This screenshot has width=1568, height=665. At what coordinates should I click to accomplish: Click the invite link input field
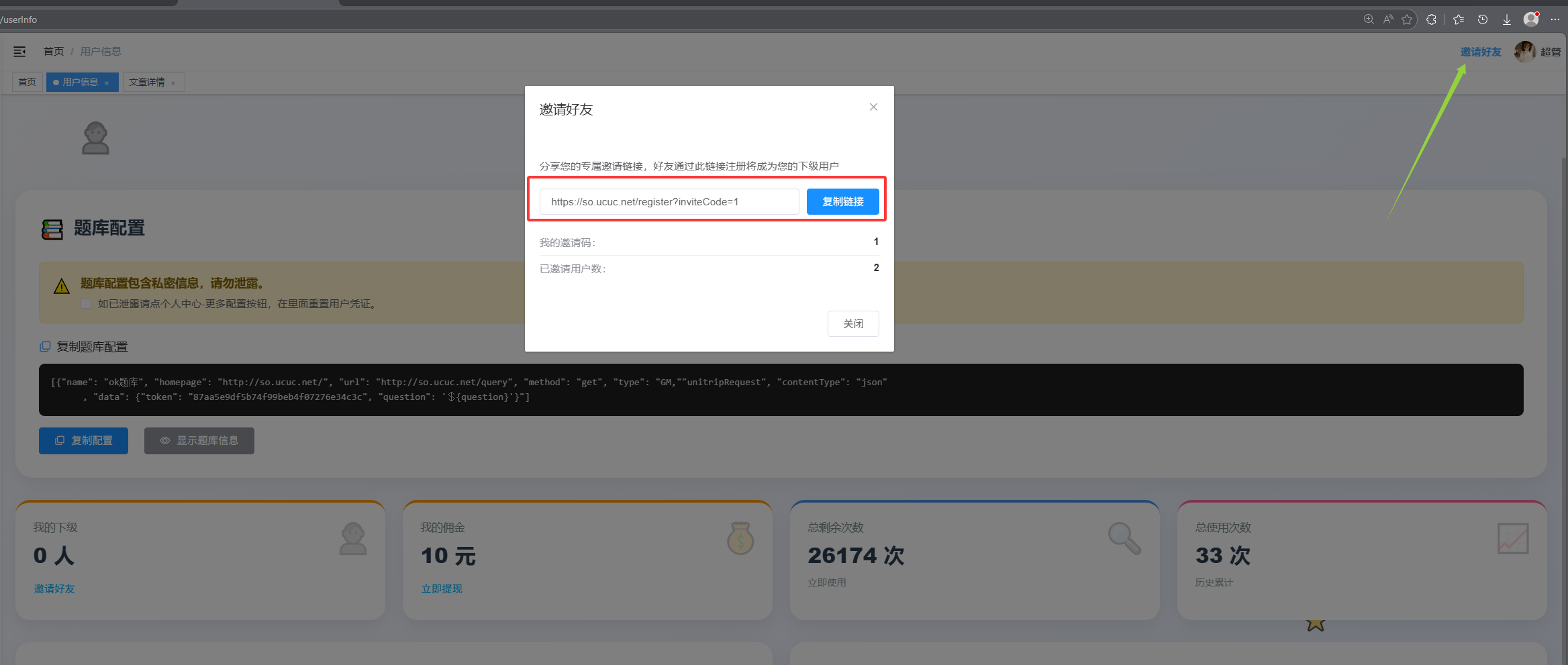point(669,201)
